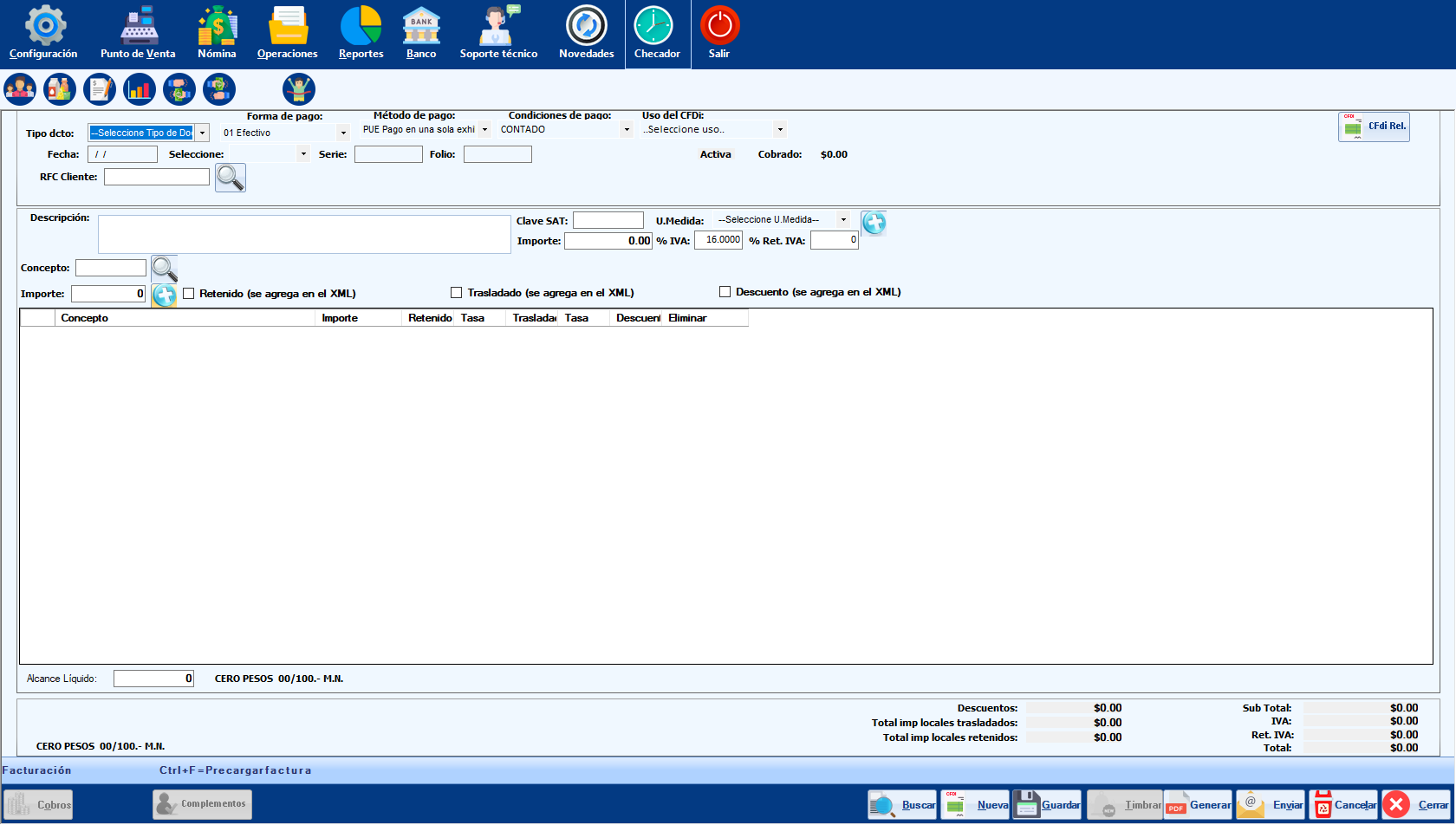This screenshot has height=825, width=1456.
Task: Click the bar chart icon
Action: pos(140,89)
